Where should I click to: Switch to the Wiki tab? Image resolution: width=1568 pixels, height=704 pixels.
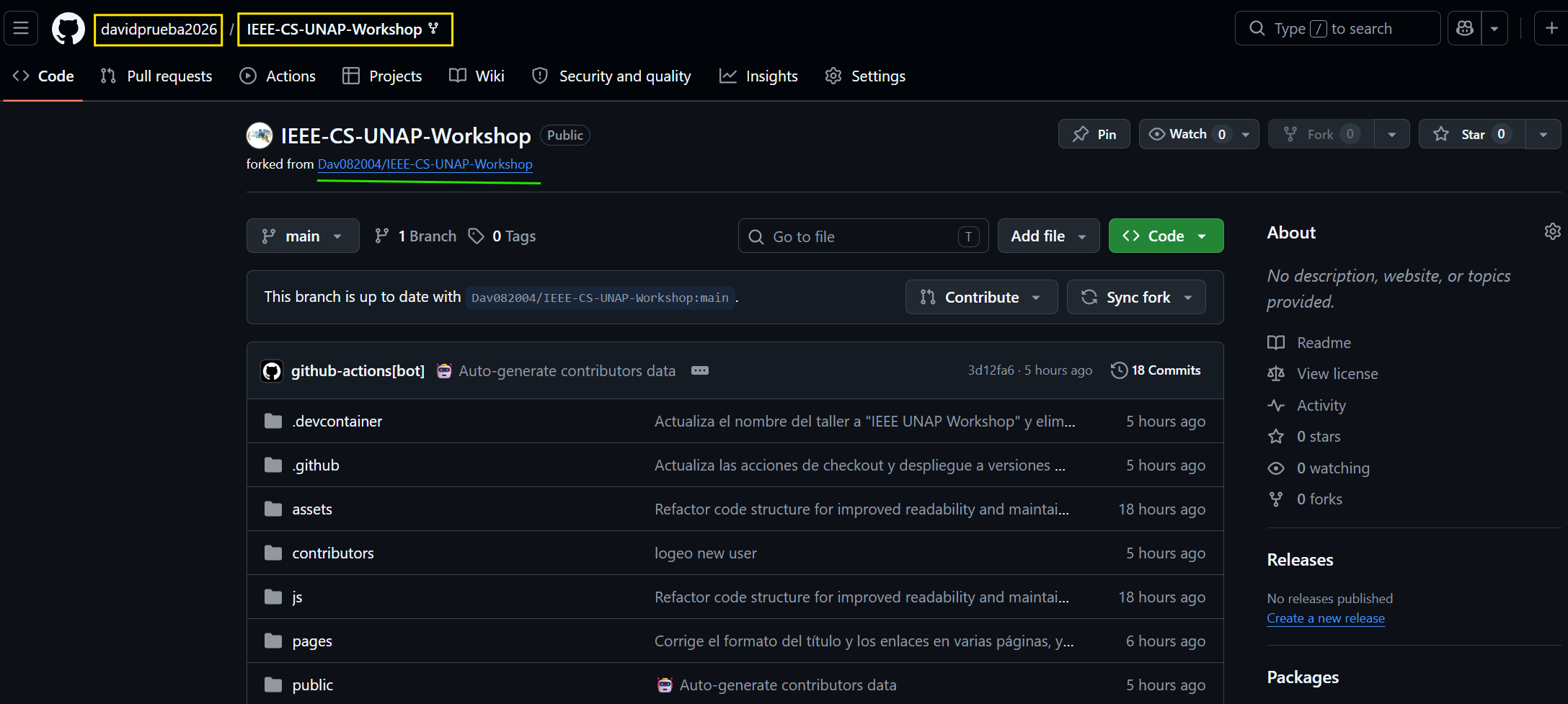click(477, 76)
